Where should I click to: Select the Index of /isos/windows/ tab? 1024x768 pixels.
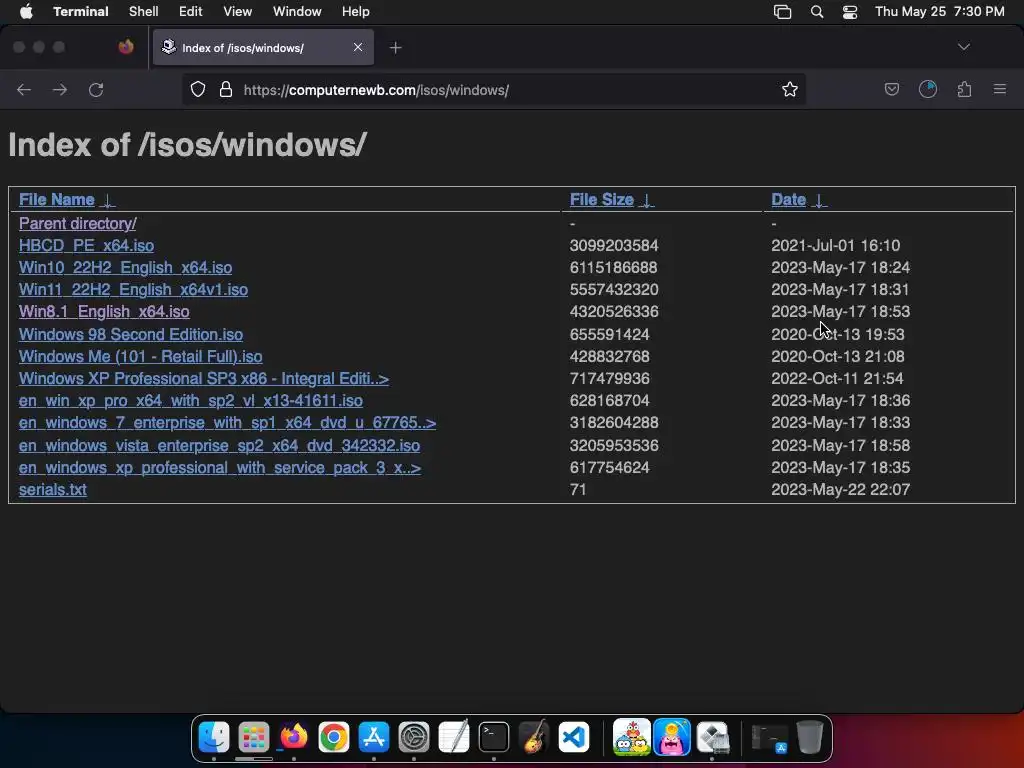tap(263, 47)
